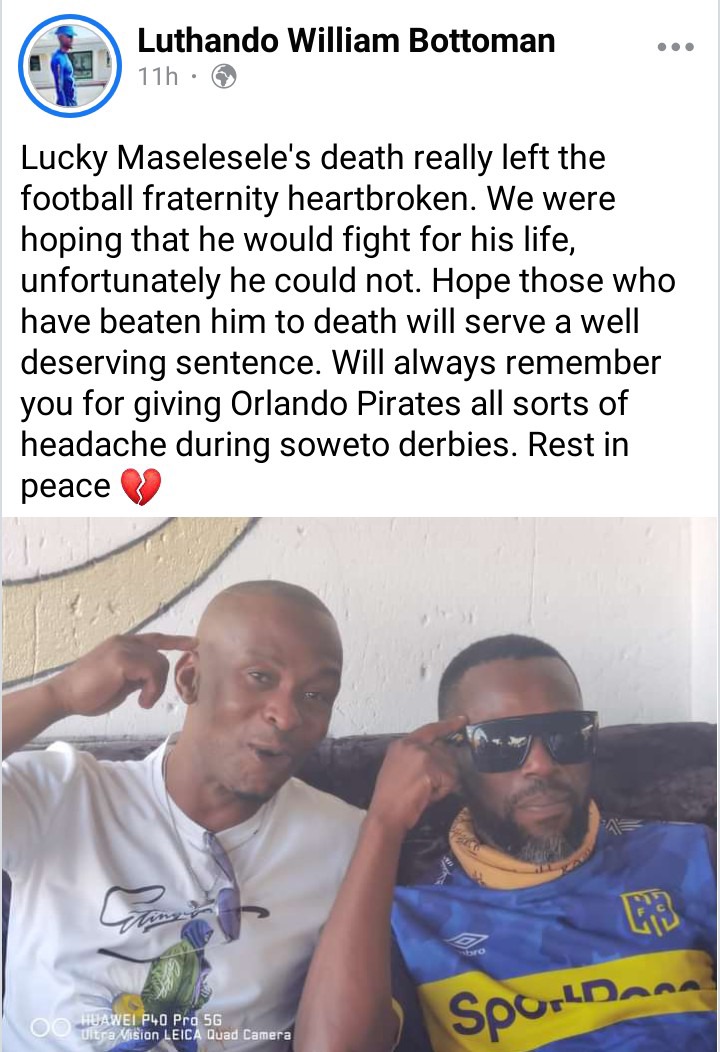The width and height of the screenshot is (720, 1052).
Task: Click the "Orlando Pirates" words in post
Action: click(346, 404)
